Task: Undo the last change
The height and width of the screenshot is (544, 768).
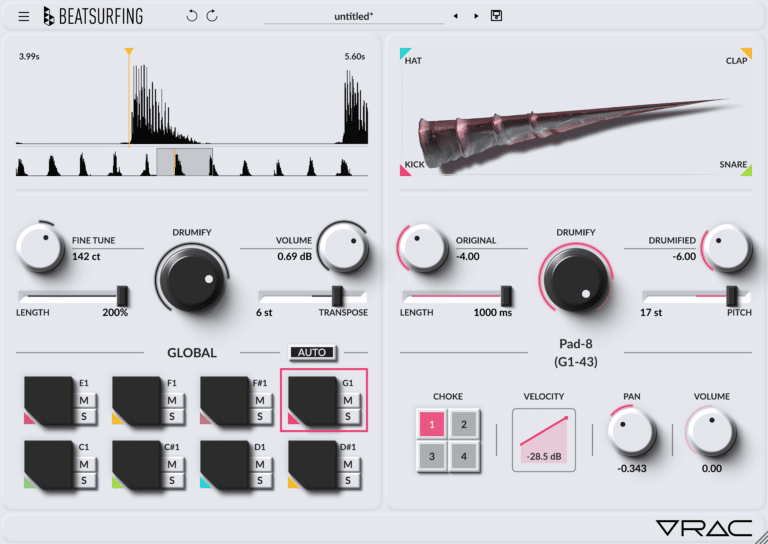Action: [x=192, y=16]
